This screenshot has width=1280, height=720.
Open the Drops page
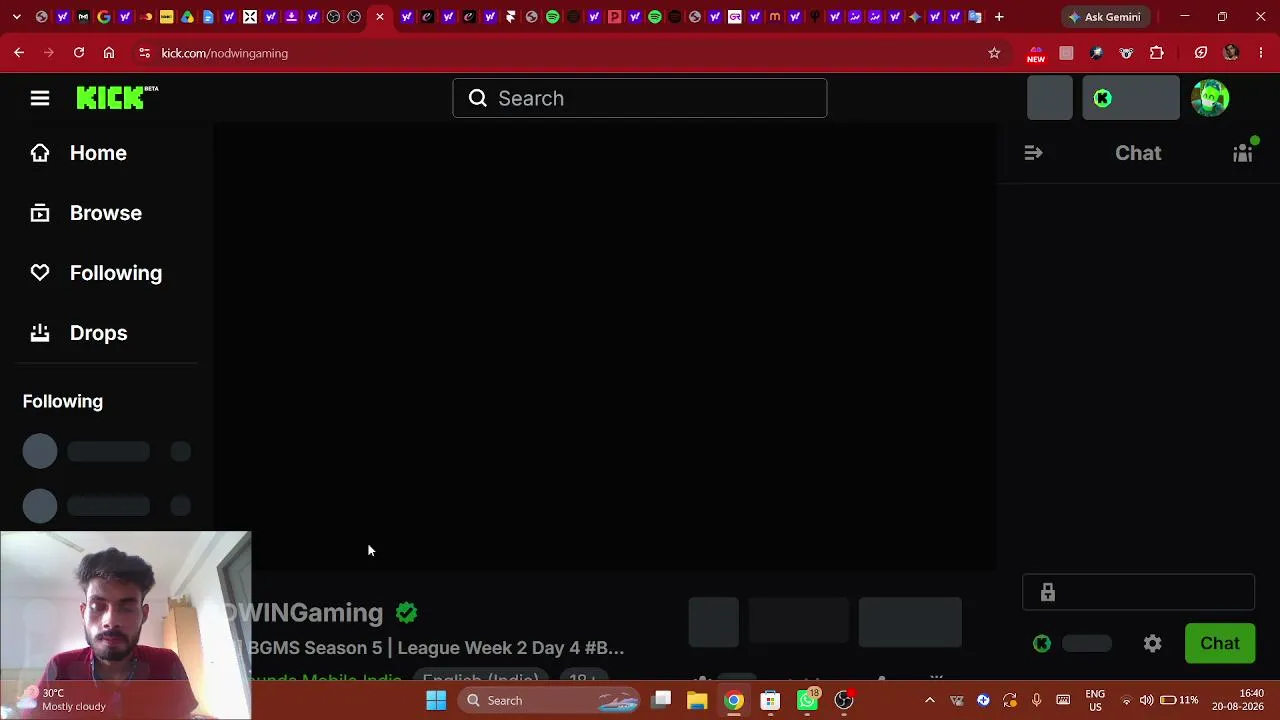pos(98,333)
